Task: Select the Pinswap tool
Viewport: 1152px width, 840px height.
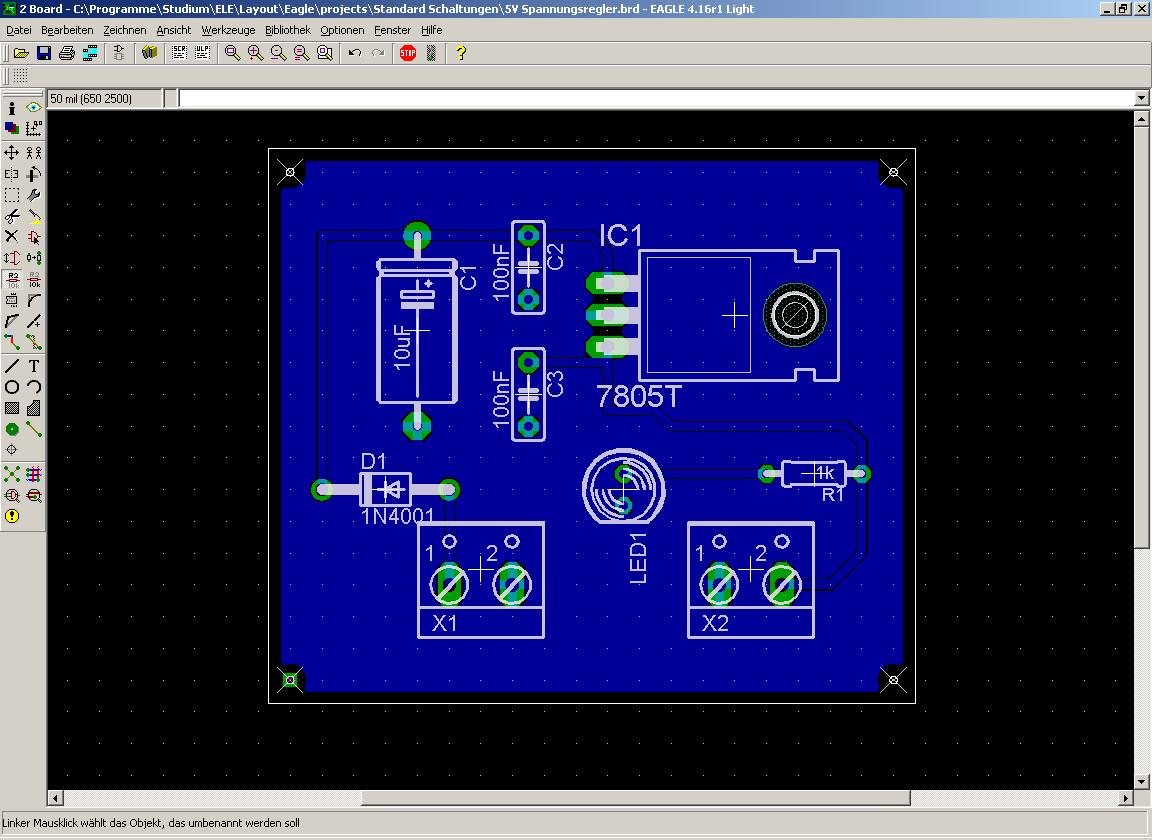Action: 12,258
